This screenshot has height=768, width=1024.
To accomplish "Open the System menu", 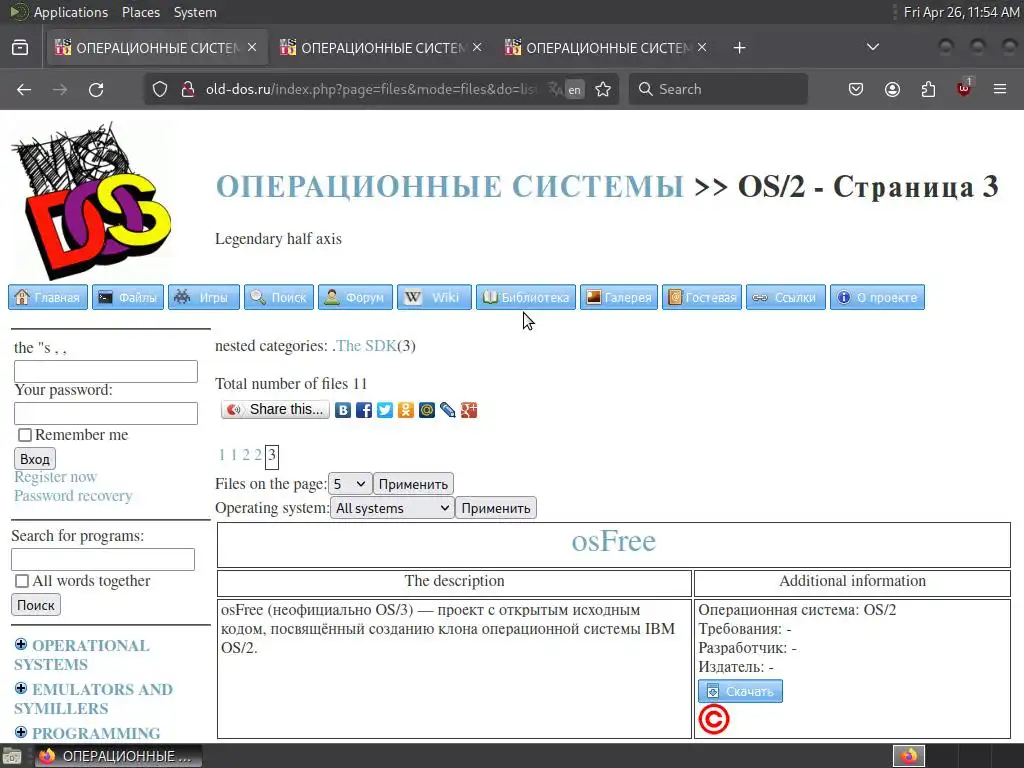I will tap(195, 12).
